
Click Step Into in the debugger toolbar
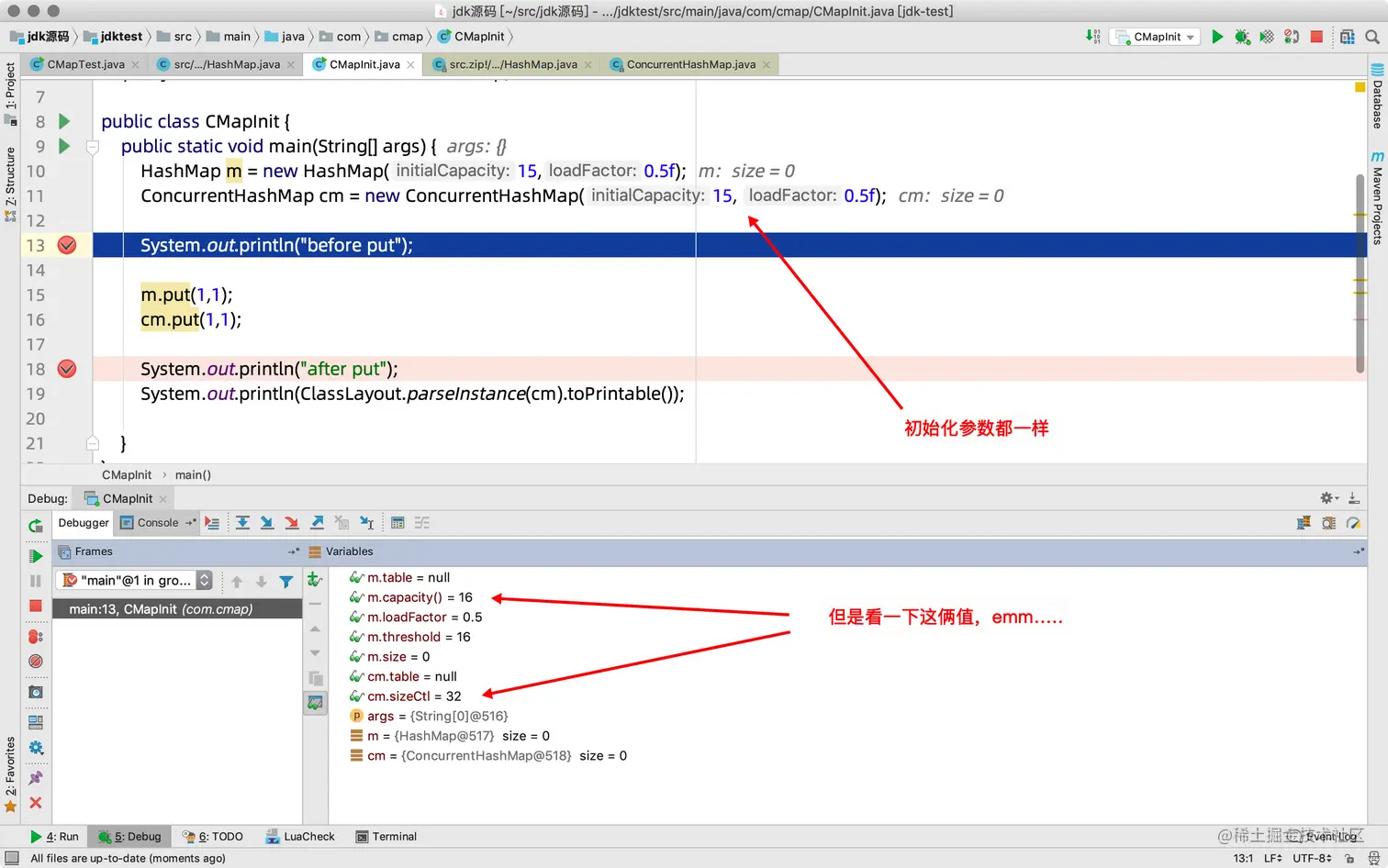click(x=267, y=523)
